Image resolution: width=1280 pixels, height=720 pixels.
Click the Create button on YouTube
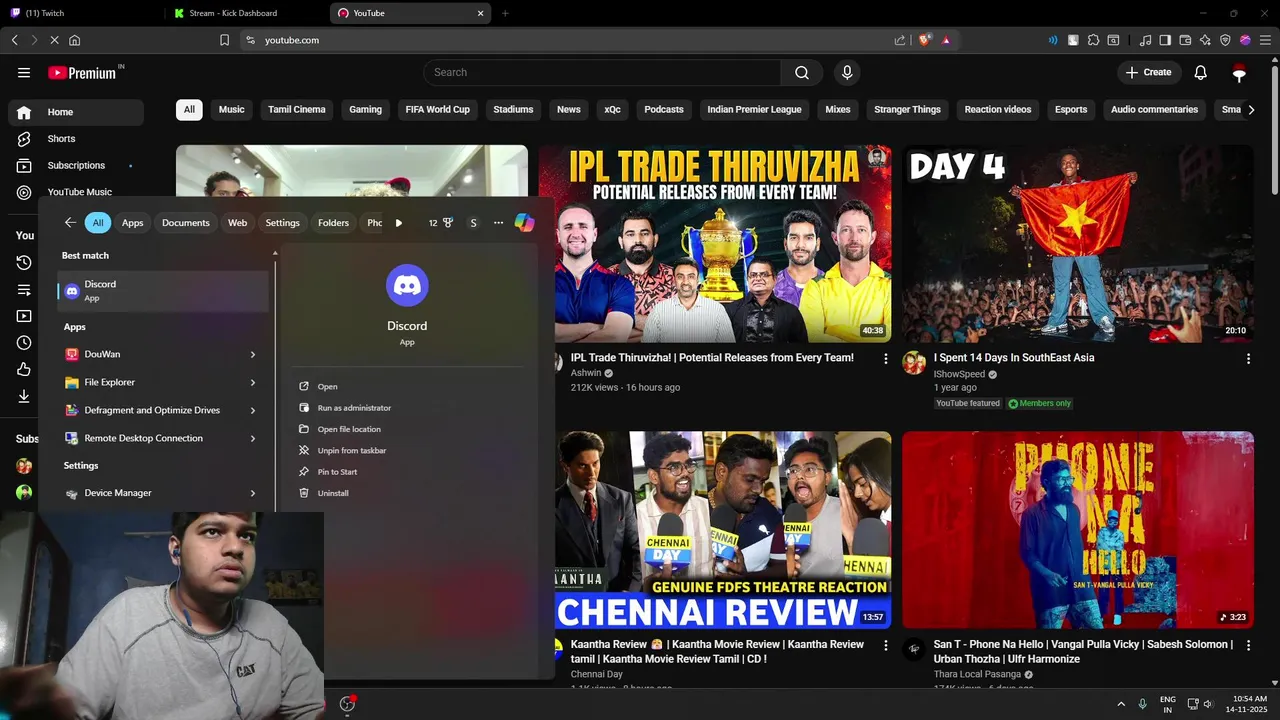tap(1148, 72)
